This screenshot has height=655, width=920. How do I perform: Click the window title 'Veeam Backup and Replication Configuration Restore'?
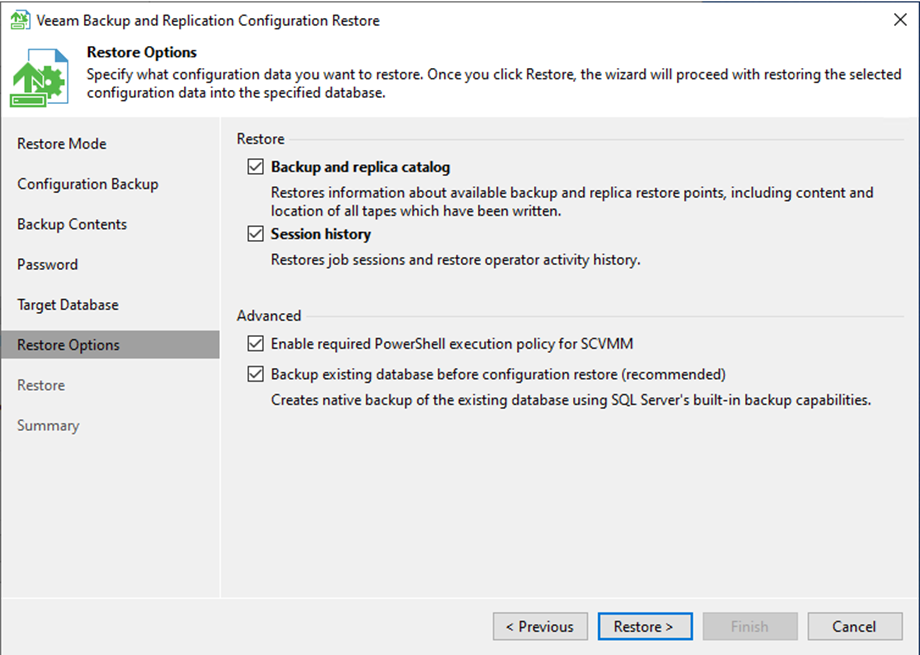pos(208,21)
